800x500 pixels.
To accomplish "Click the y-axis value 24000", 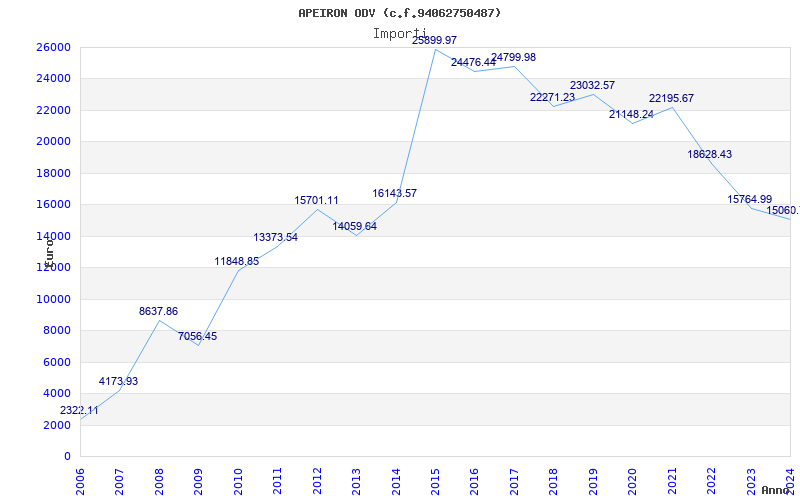I will click(53, 79).
